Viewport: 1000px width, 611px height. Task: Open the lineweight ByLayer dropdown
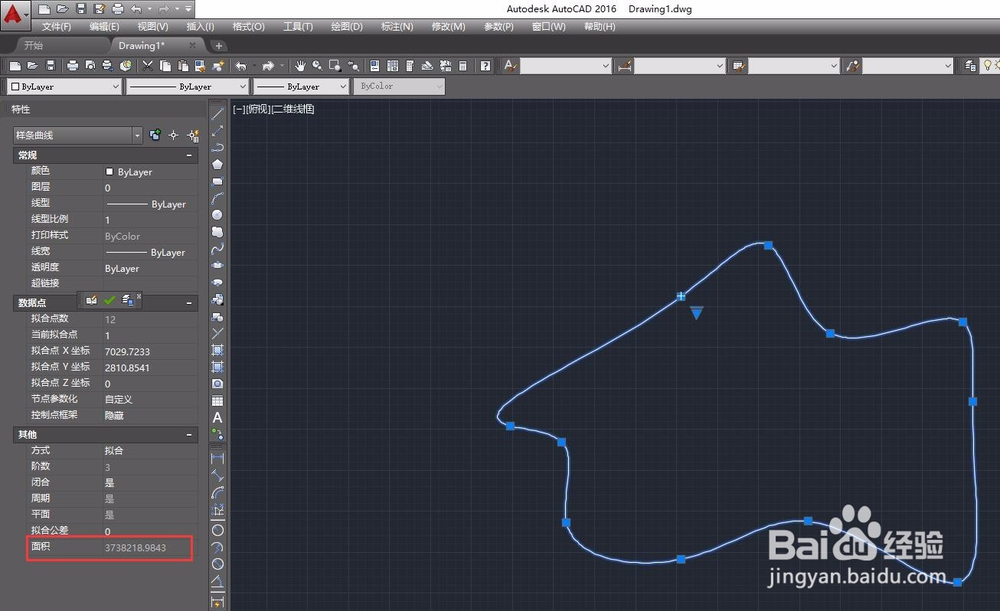coord(301,87)
